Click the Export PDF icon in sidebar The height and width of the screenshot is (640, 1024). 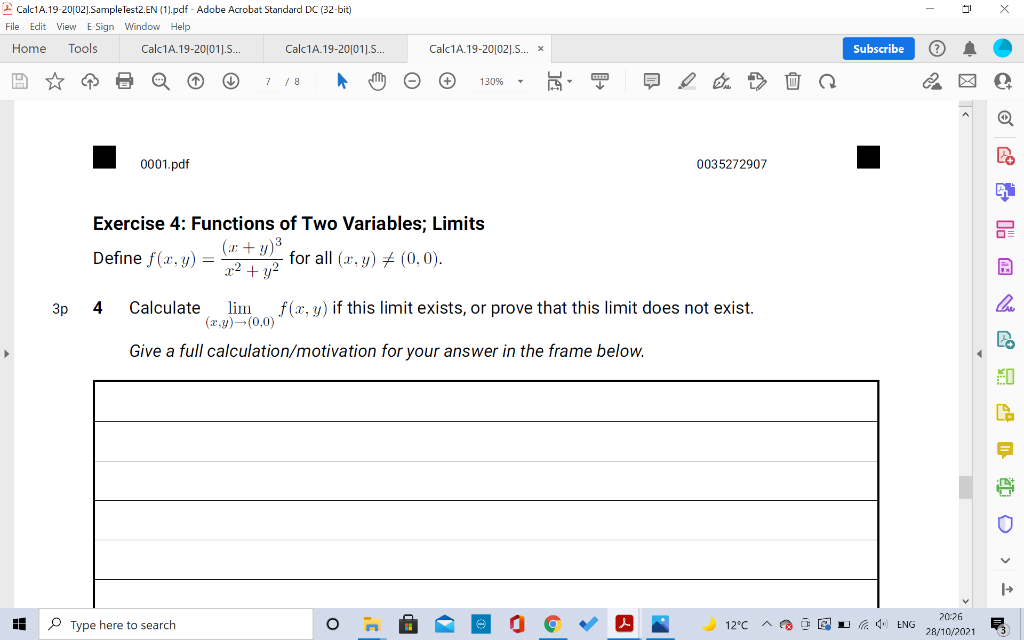tap(1006, 193)
